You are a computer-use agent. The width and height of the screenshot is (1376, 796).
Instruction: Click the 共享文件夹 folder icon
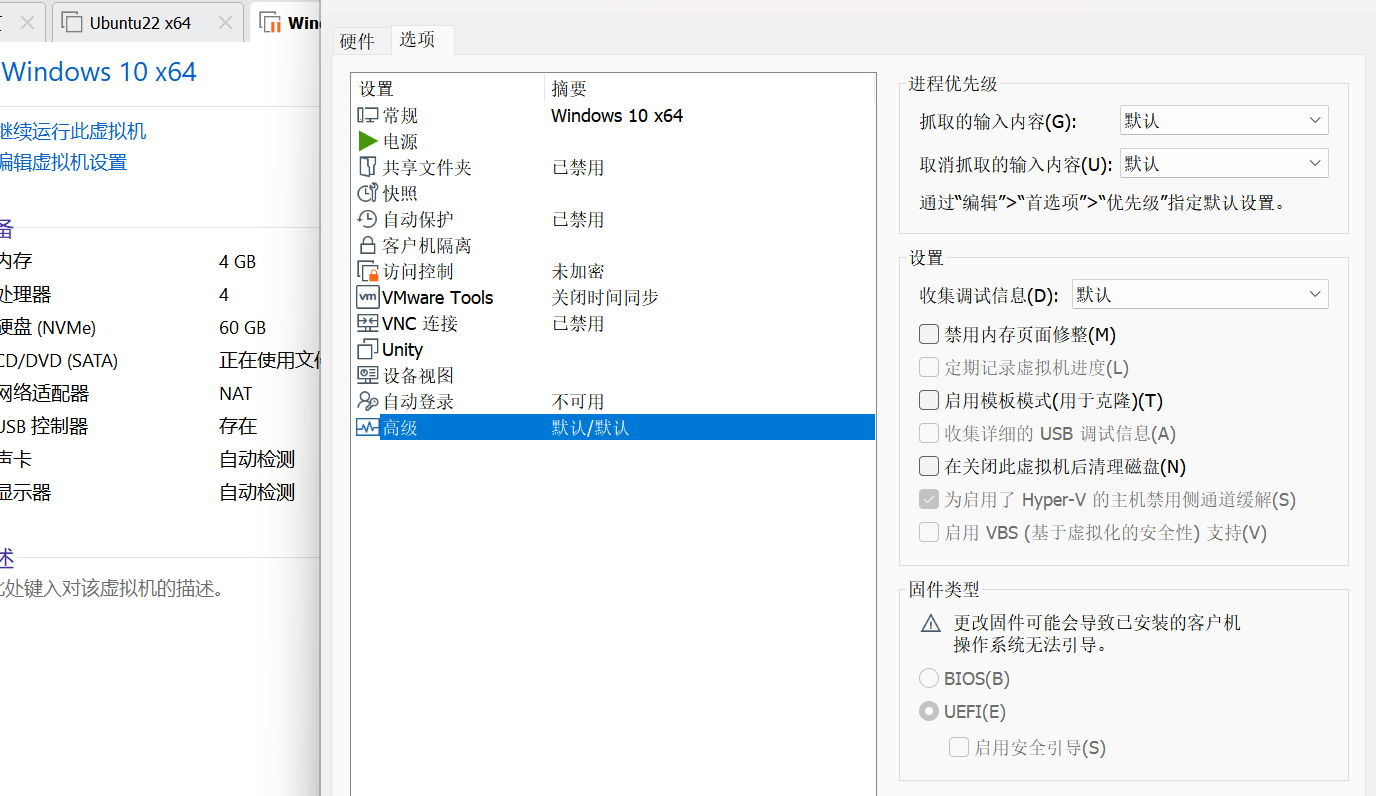(x=367, y=168)
